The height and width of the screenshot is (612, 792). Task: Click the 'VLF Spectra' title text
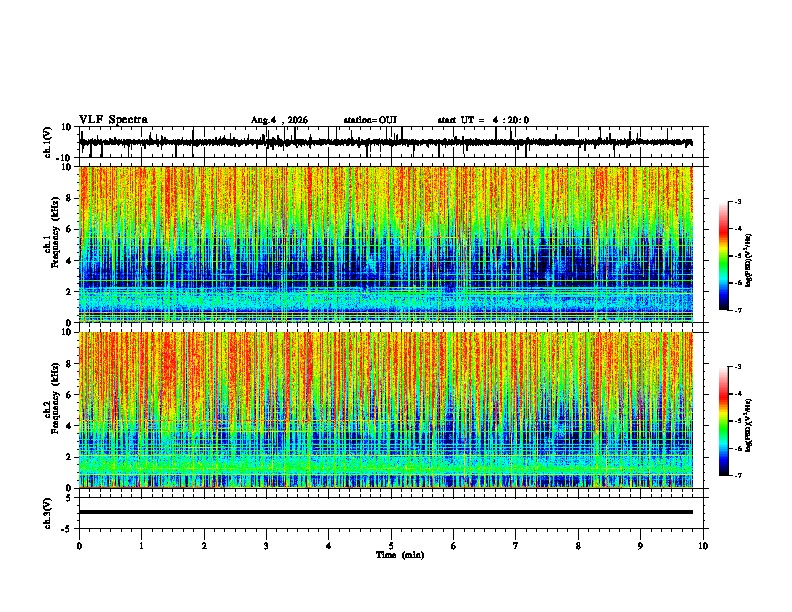pos(113,120)
